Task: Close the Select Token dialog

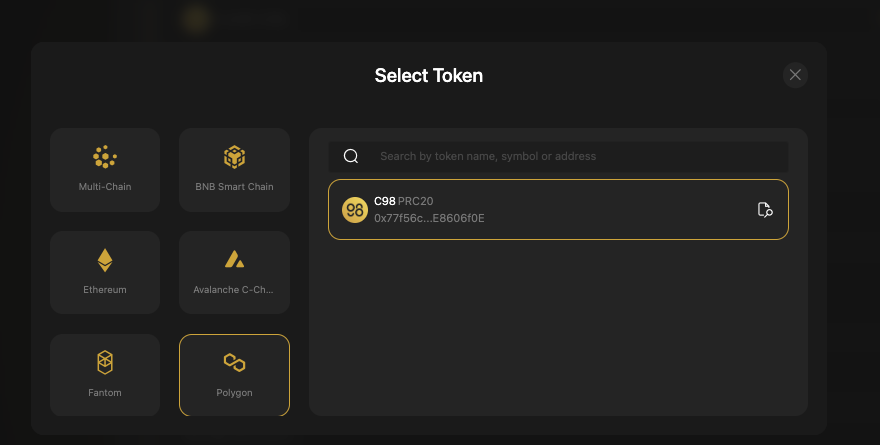Action: point(795,75)
